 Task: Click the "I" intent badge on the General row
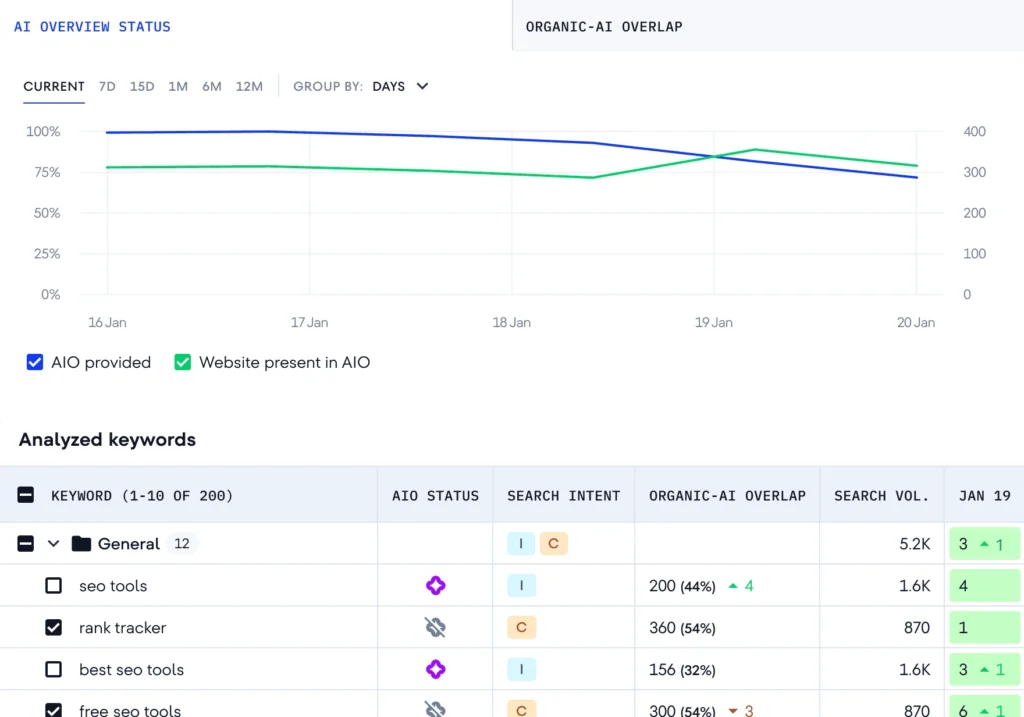pos(520,543)
